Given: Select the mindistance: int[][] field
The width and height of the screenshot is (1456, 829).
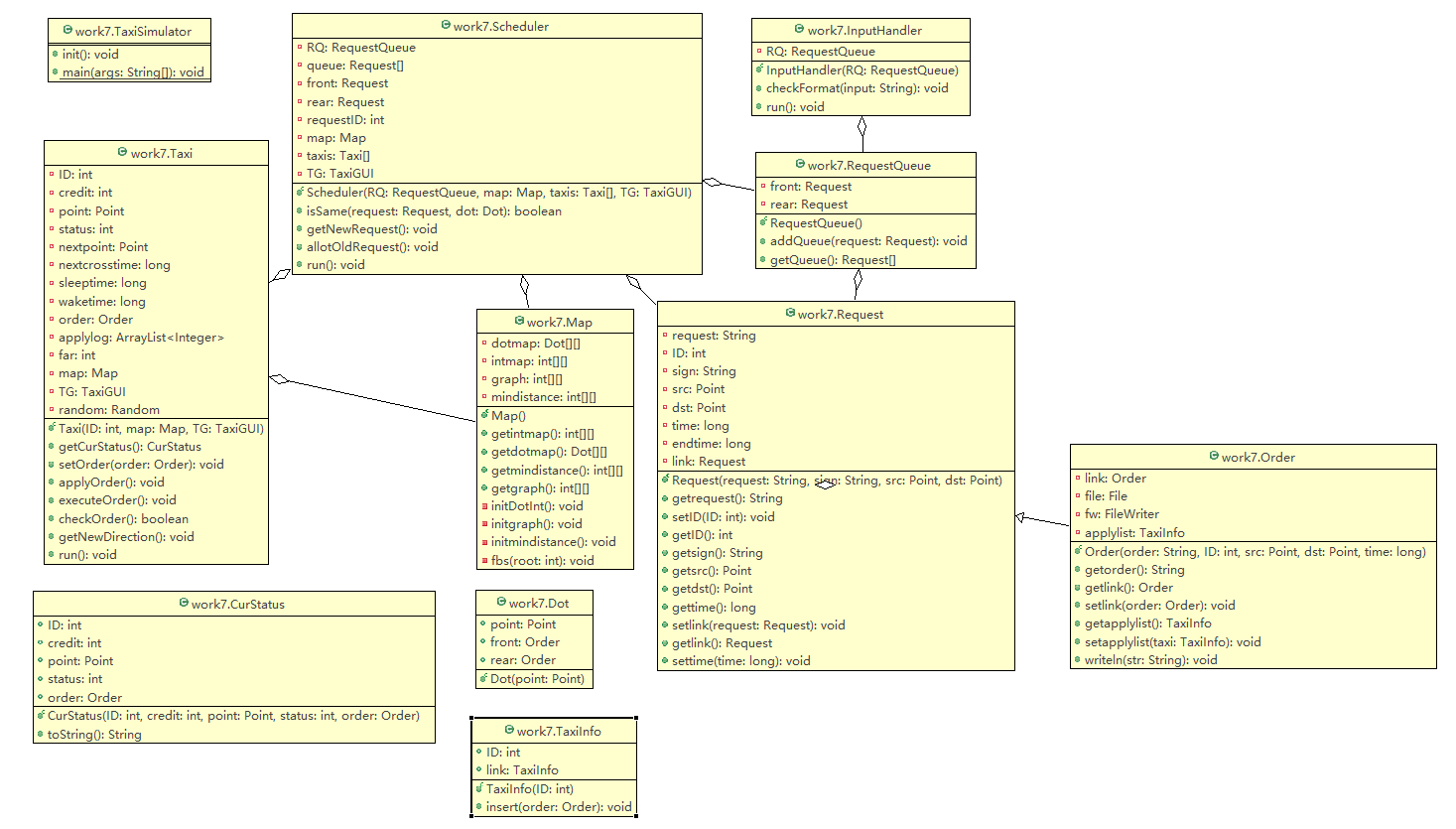Looking at the screenshot, I should tap(544, 397).
